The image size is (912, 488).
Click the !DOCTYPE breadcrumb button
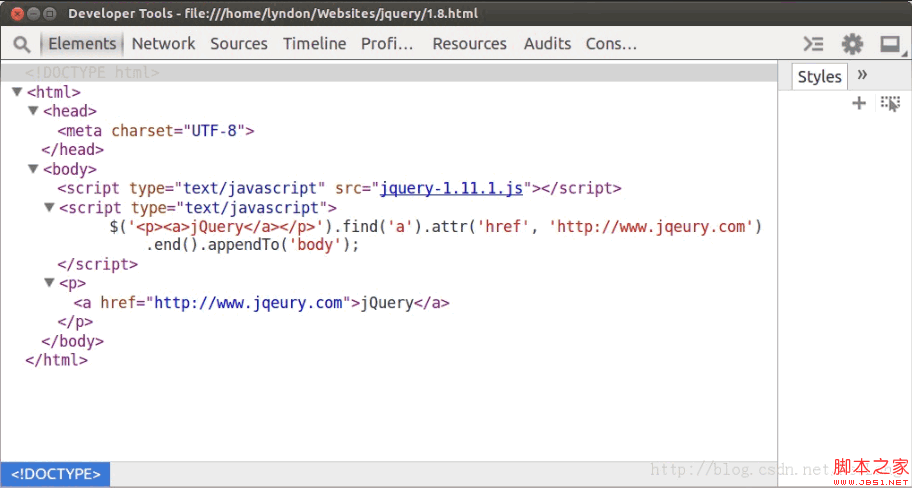55,474
